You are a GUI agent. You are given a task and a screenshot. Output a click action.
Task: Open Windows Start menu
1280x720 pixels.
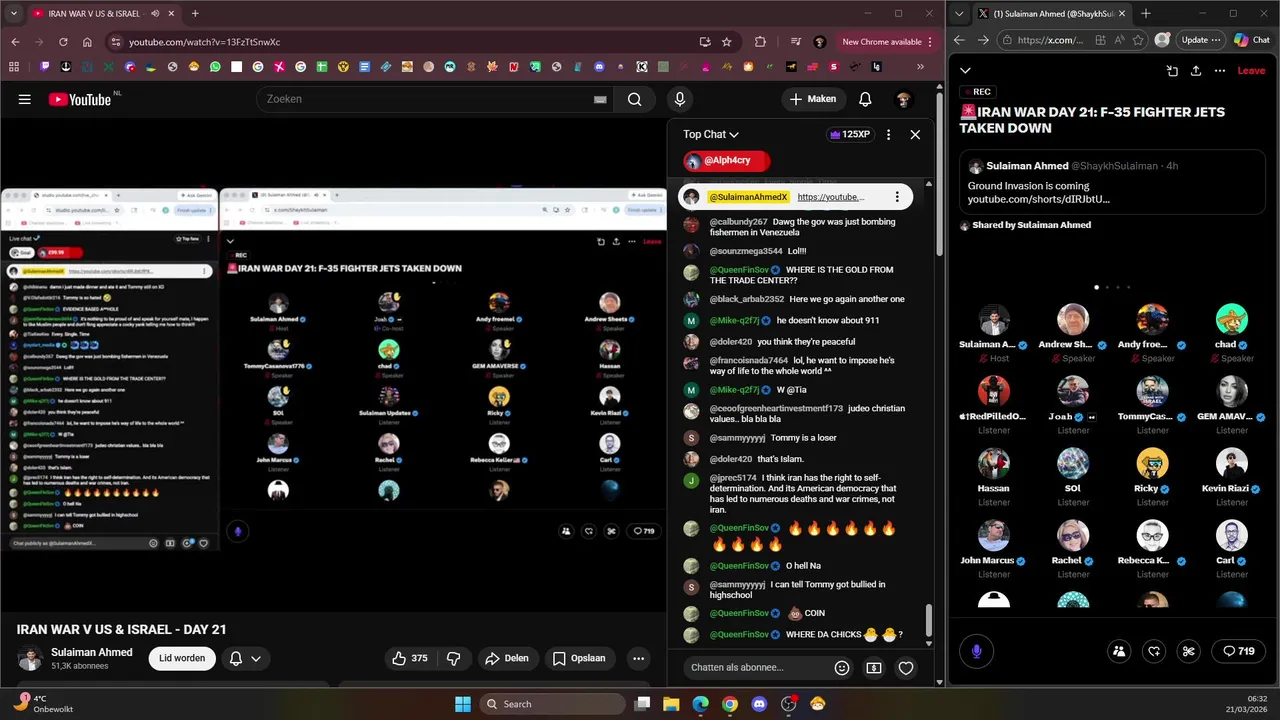(x=463, y=704)
